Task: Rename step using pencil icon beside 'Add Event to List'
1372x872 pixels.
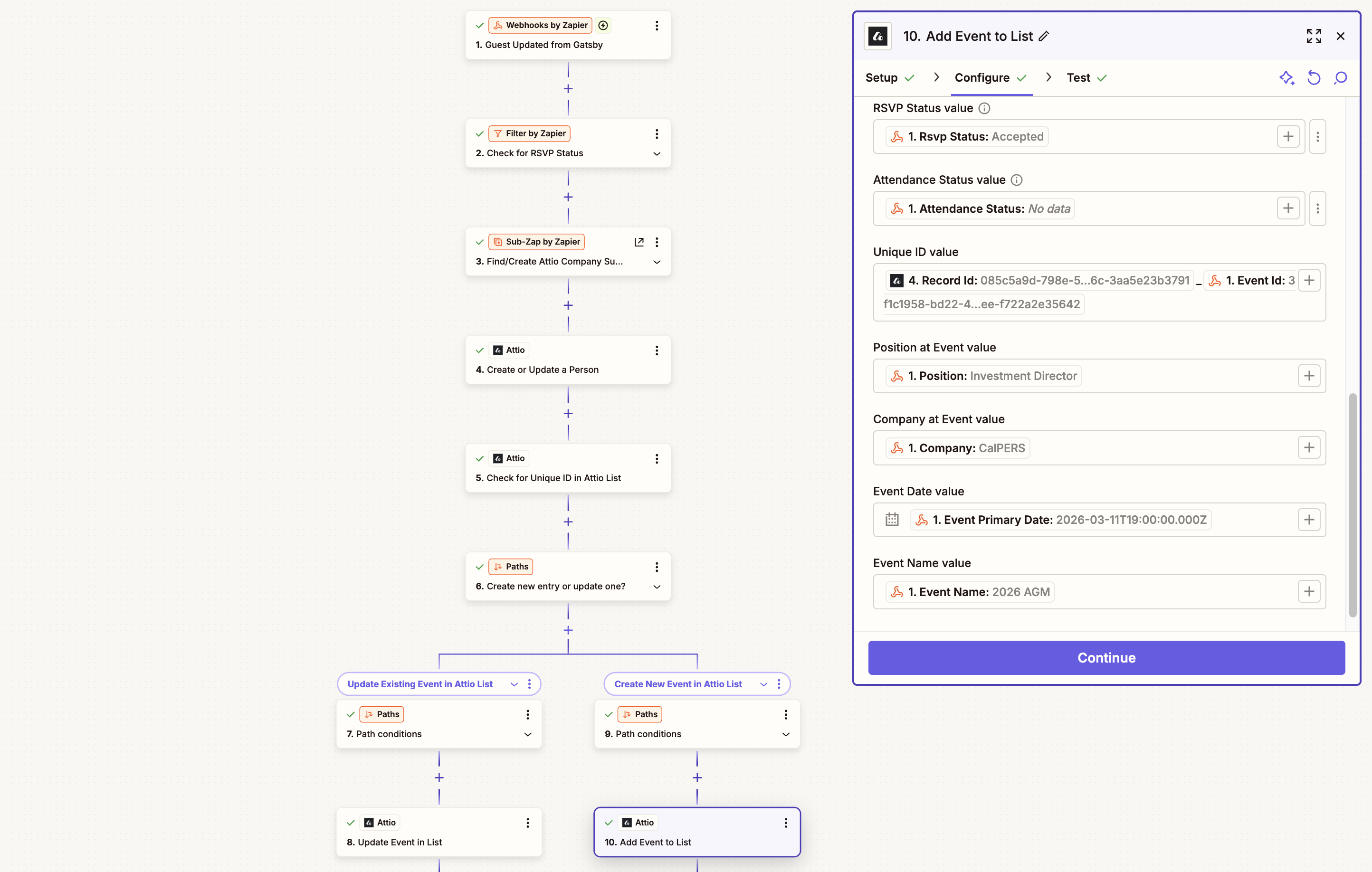Action: point(1044,36)
